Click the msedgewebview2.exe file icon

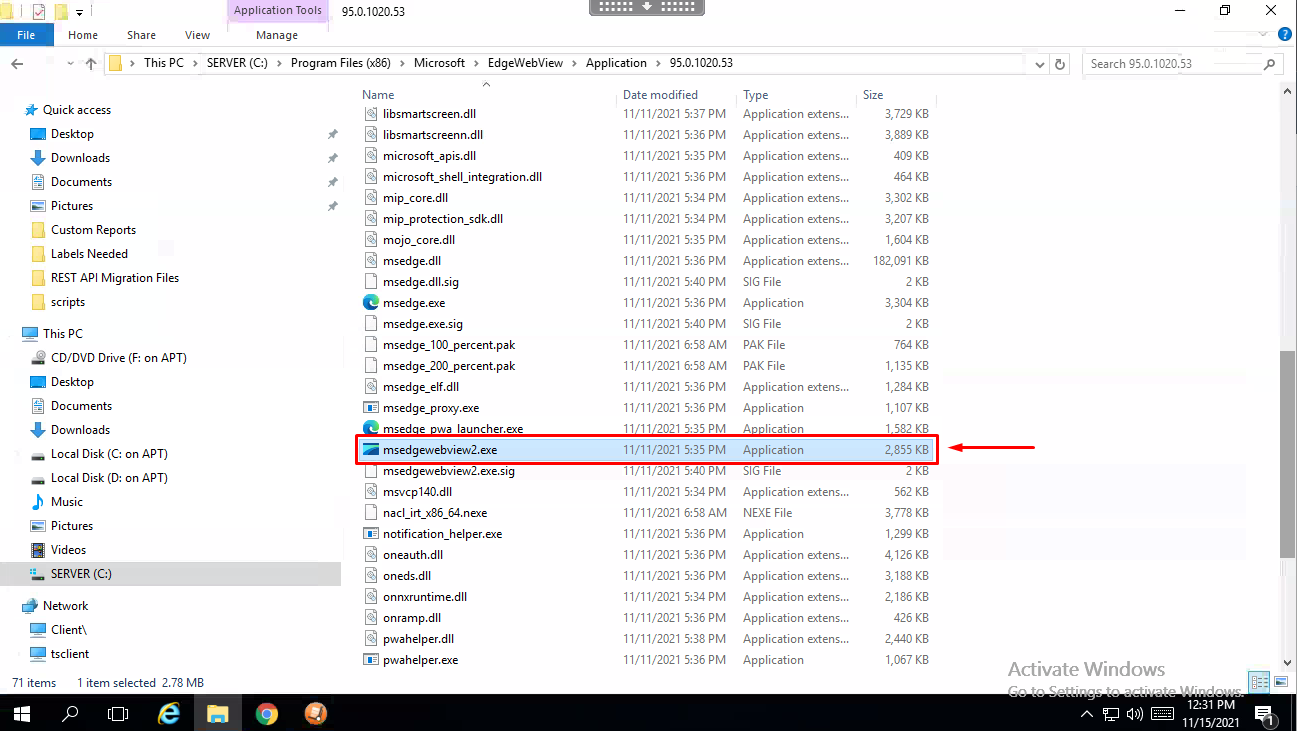pos(371,450)
